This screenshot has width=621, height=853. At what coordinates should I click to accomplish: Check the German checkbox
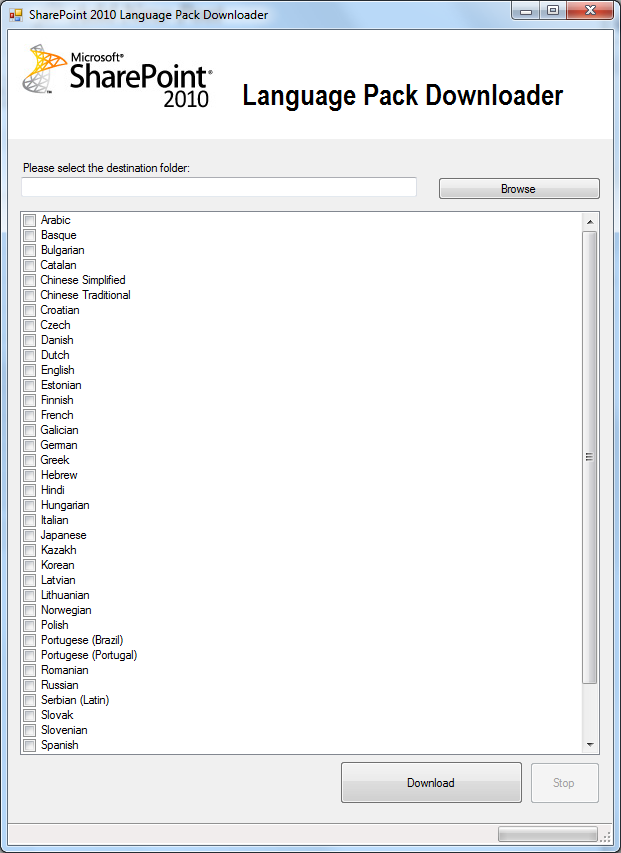[x=30, y=446]
